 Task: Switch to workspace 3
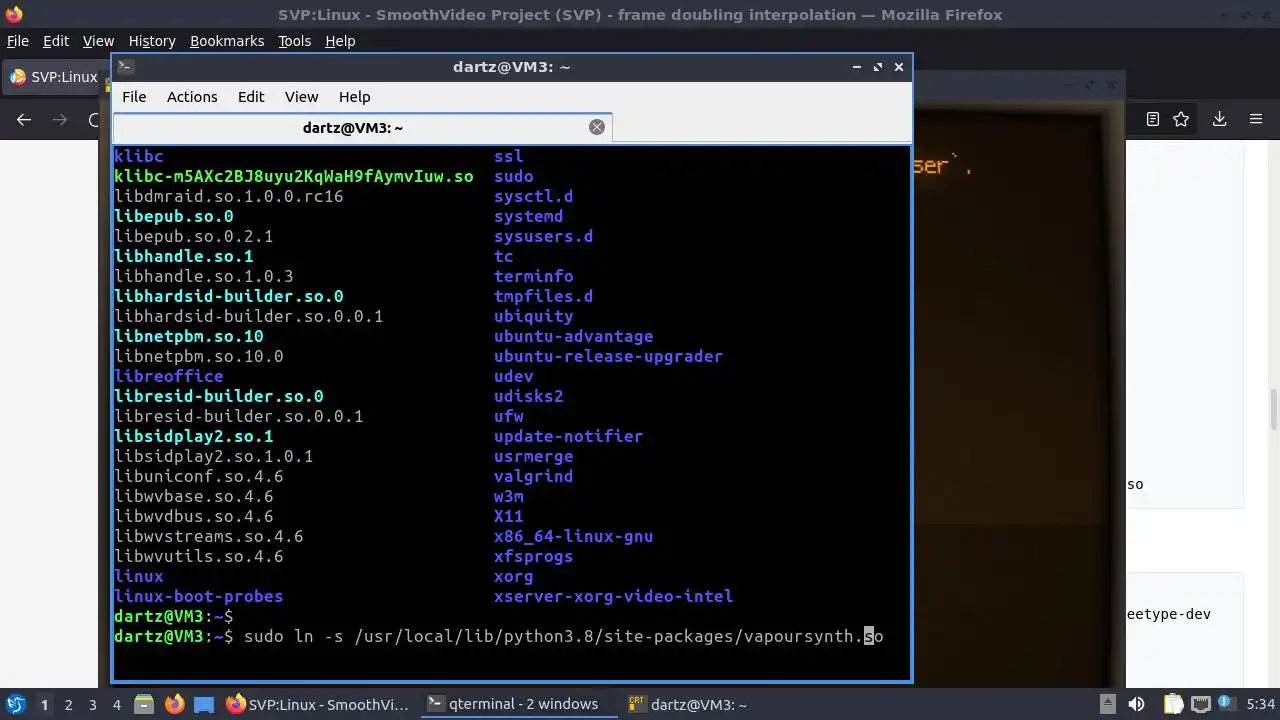point(92,704)
